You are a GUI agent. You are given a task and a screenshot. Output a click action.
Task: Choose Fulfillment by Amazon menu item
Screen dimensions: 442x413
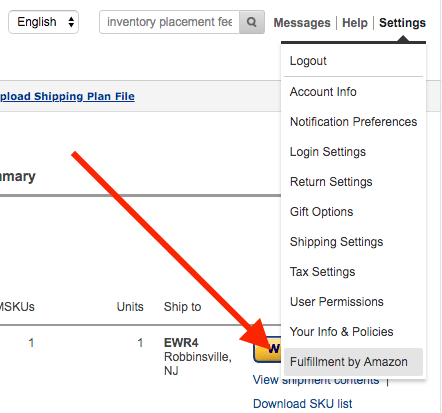[353, 362]
